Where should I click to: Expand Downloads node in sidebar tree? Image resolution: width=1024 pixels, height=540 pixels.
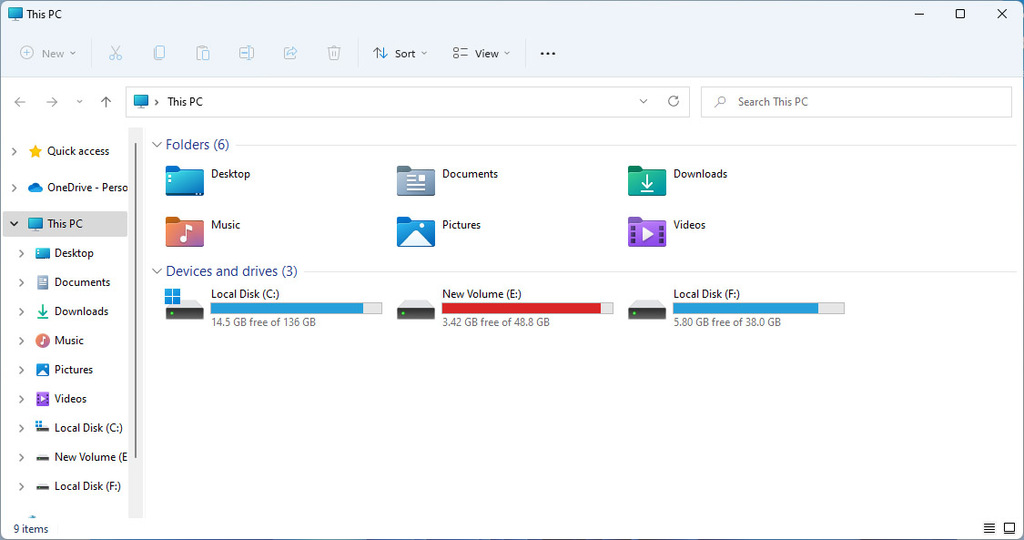tap(22, 311)
